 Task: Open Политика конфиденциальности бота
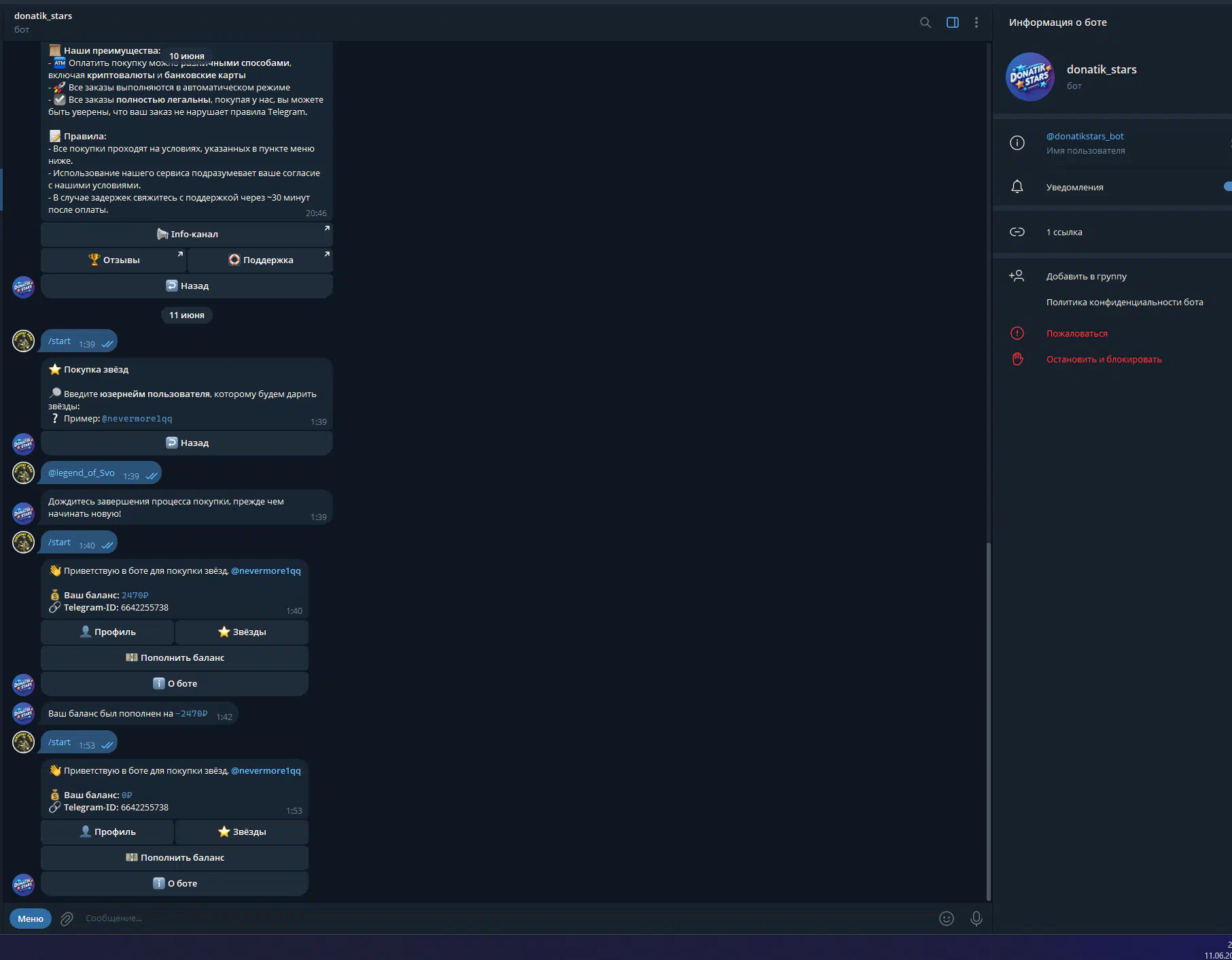click(x=1125, y=302)
